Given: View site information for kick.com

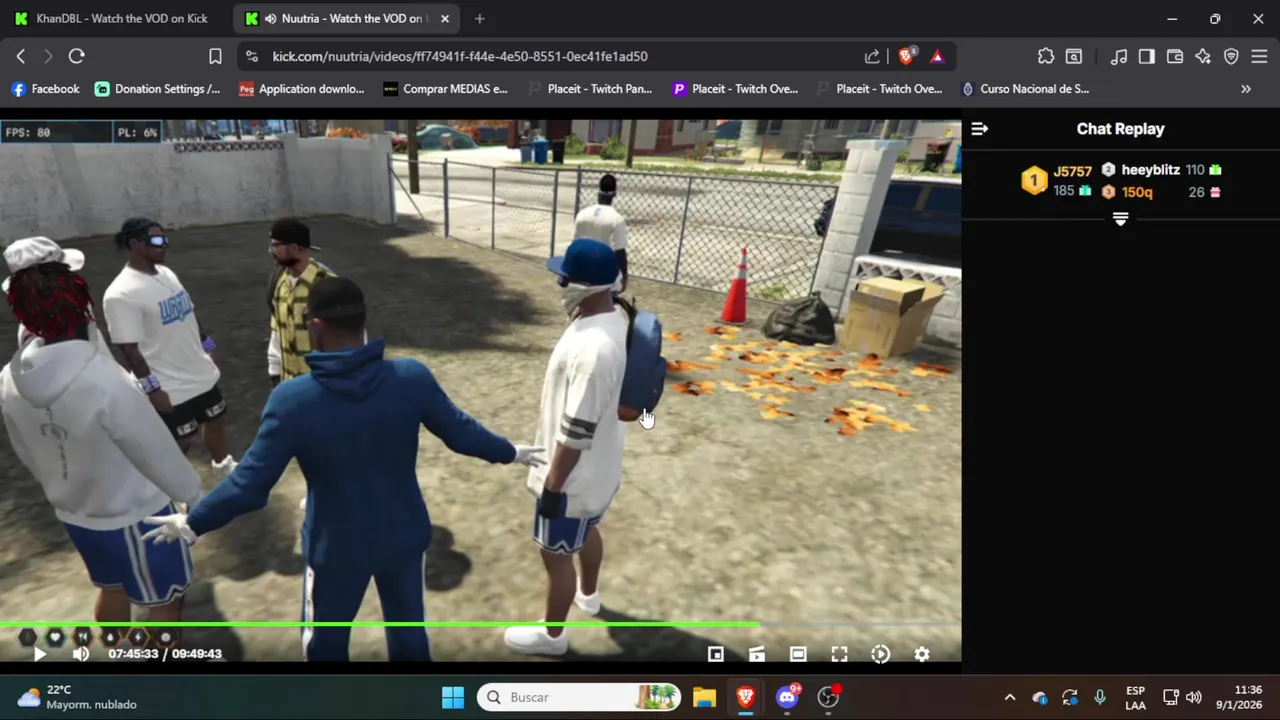Looking at the screenshot, I should 252,57.
